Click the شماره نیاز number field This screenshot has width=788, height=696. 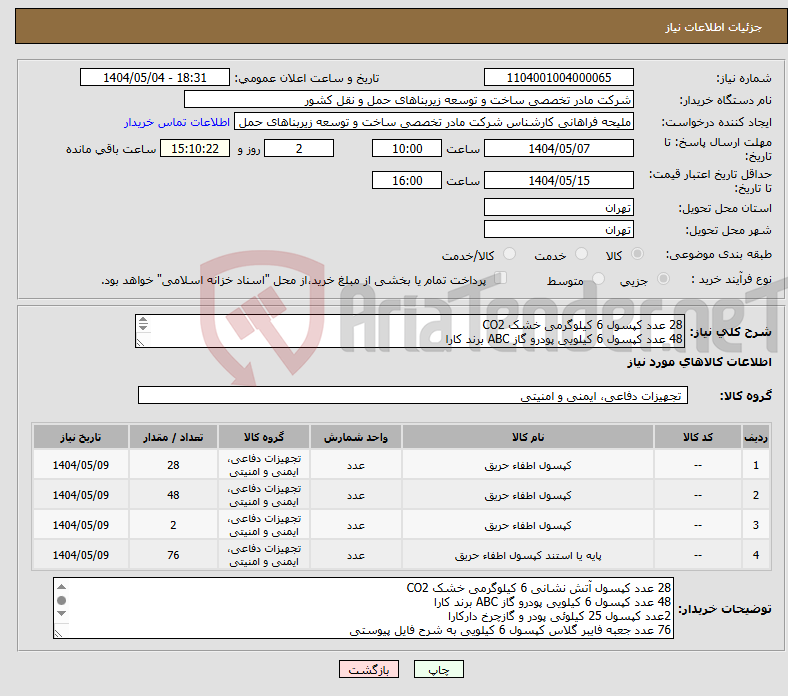point(558,78)
